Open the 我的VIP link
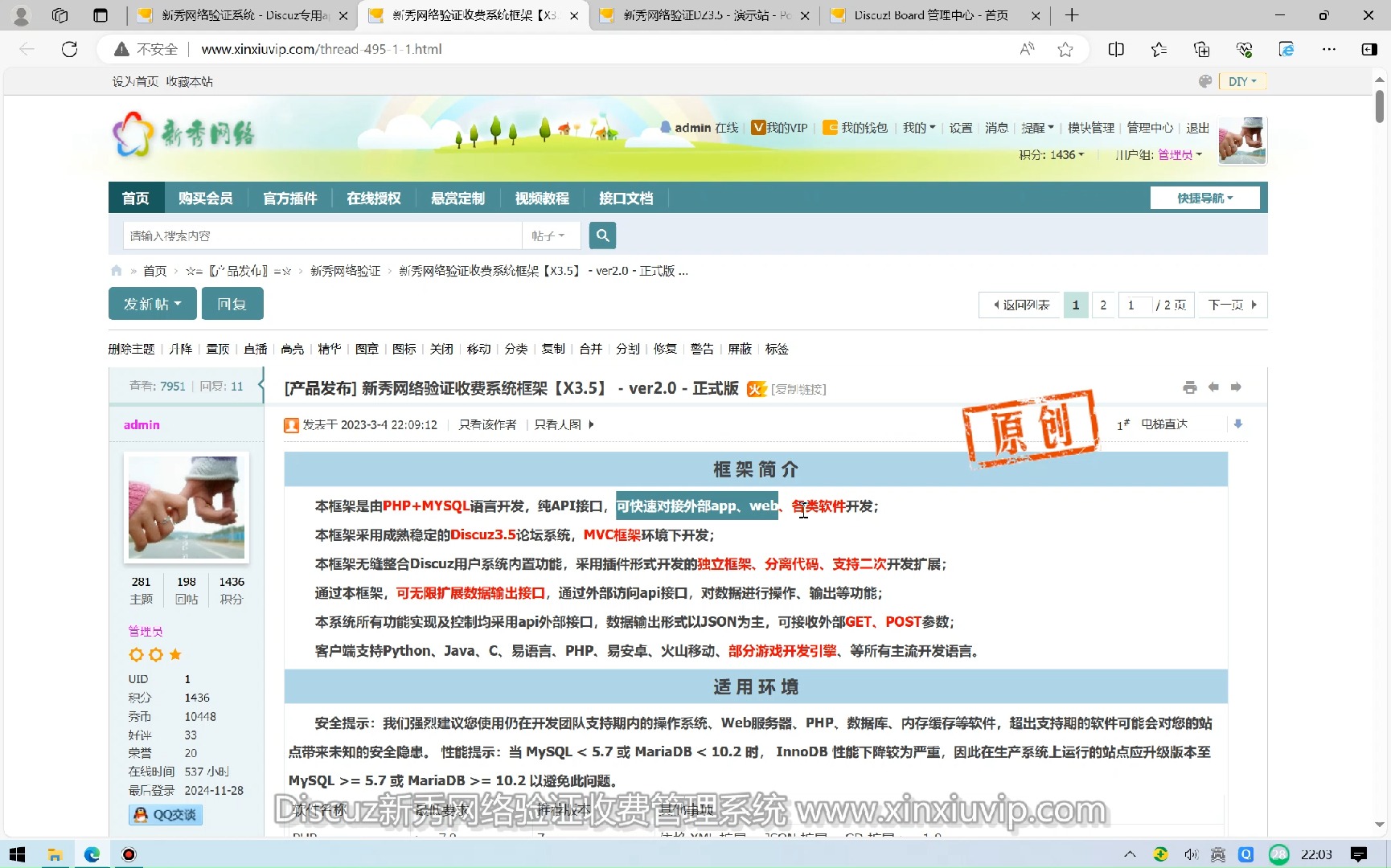 point(780,128)
